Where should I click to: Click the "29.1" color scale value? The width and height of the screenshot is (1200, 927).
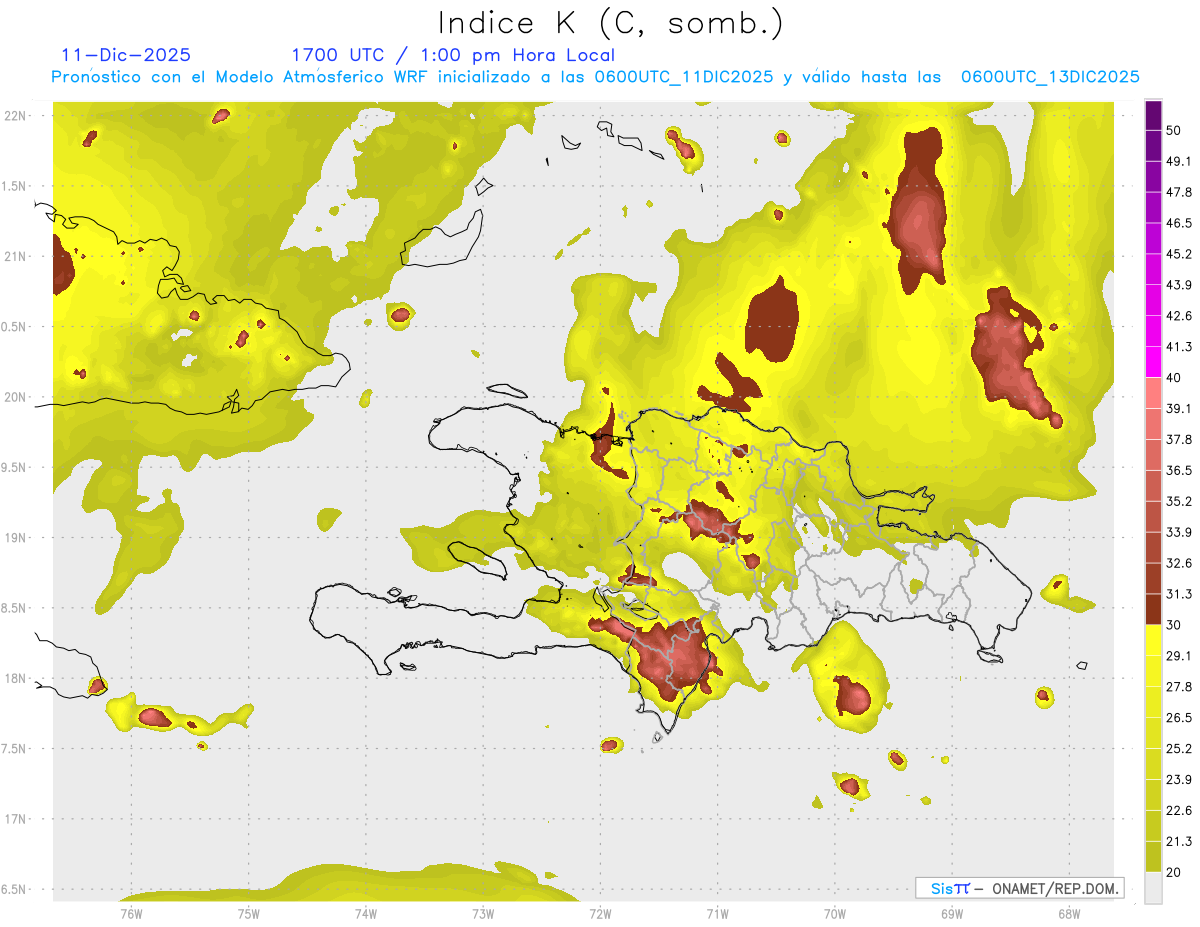click(x=1179, y=656)
